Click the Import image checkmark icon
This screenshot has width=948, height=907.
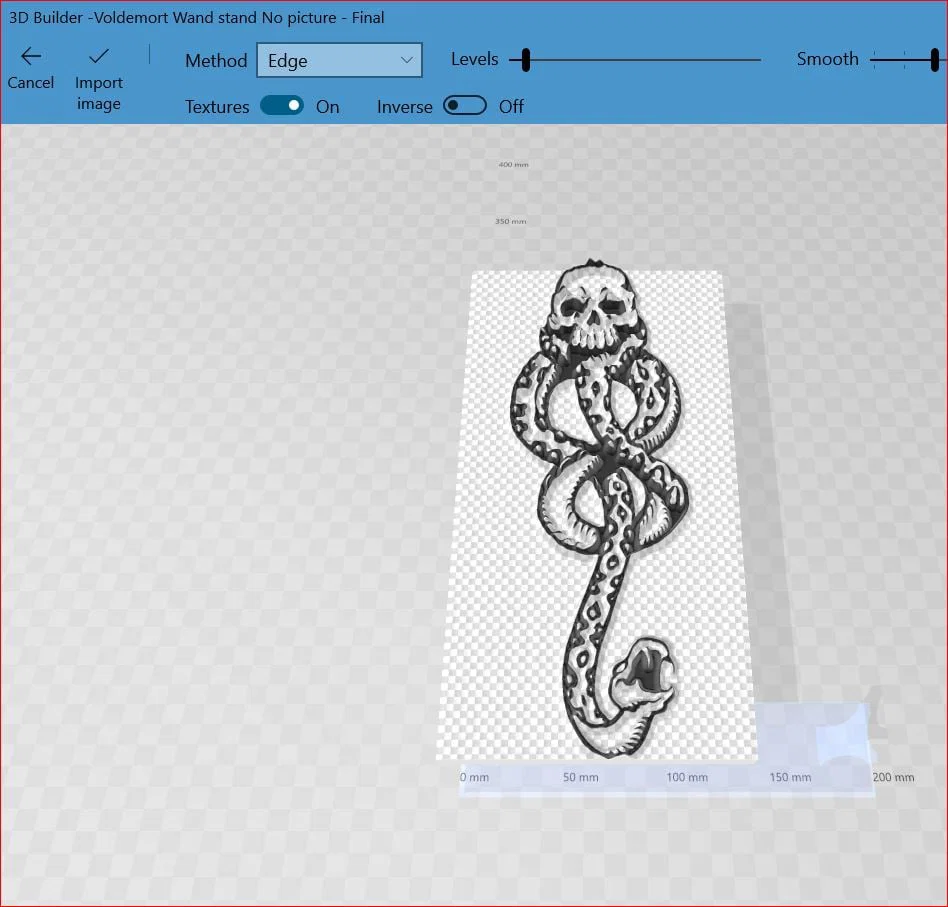[99, 56]
